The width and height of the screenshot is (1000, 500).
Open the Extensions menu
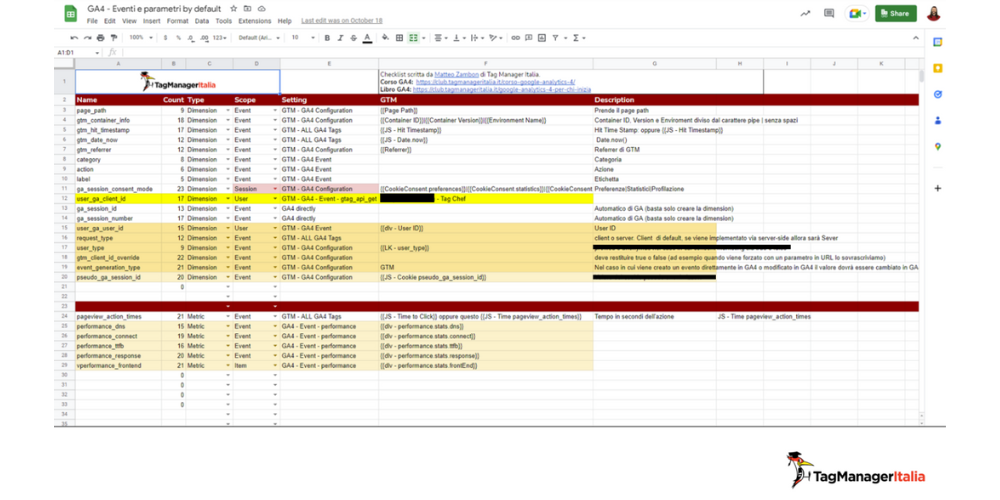[x=254, y=21]
